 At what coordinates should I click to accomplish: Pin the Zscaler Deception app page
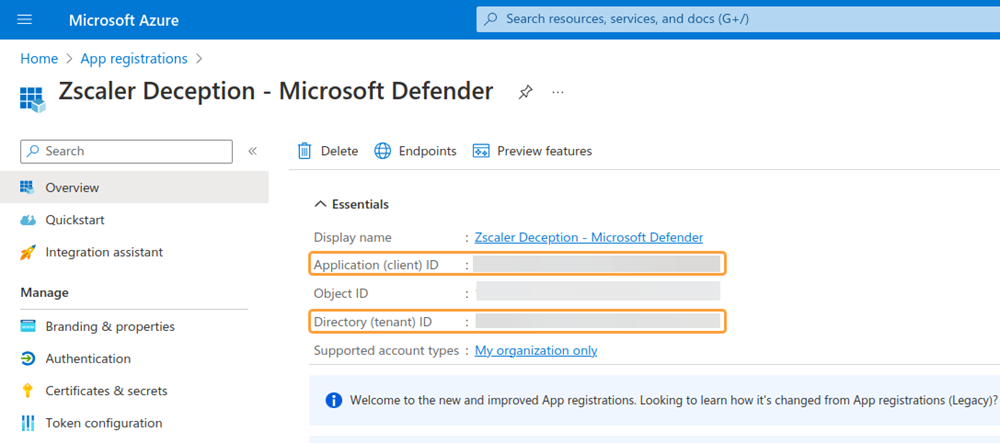coord(525,92)
